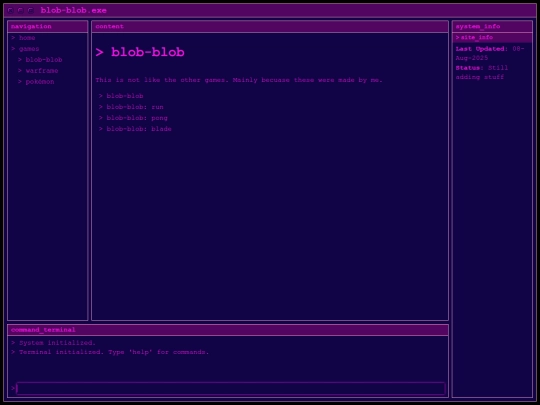Click the 'Status: Still adding stuff' line

pos(481,72)
